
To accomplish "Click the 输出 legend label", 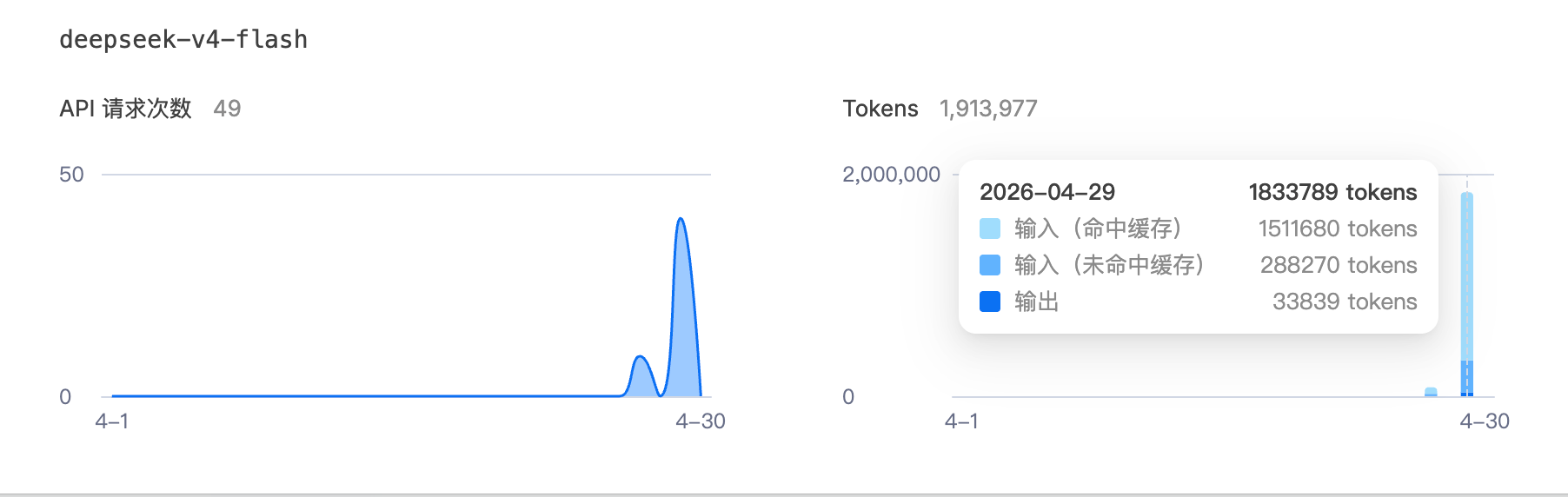I will [x=1037, y=302].
